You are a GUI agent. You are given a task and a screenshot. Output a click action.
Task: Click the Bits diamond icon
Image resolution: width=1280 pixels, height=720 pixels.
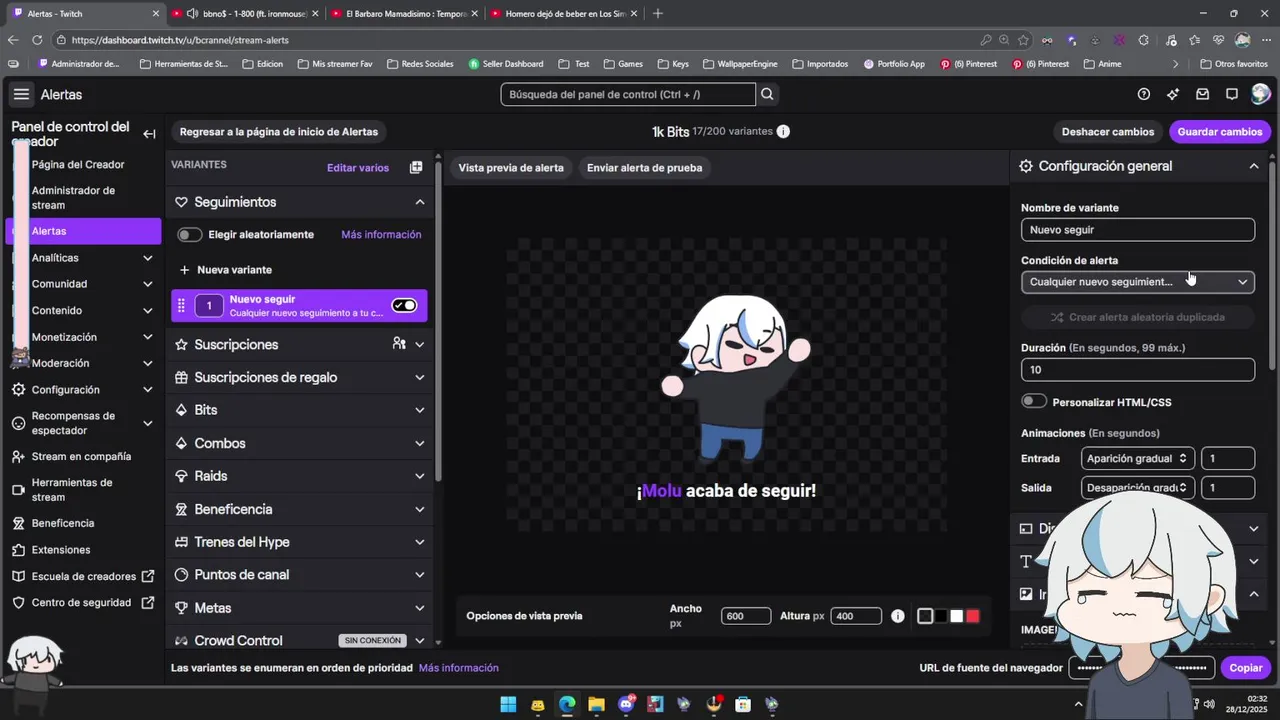[x=182, y=410]
